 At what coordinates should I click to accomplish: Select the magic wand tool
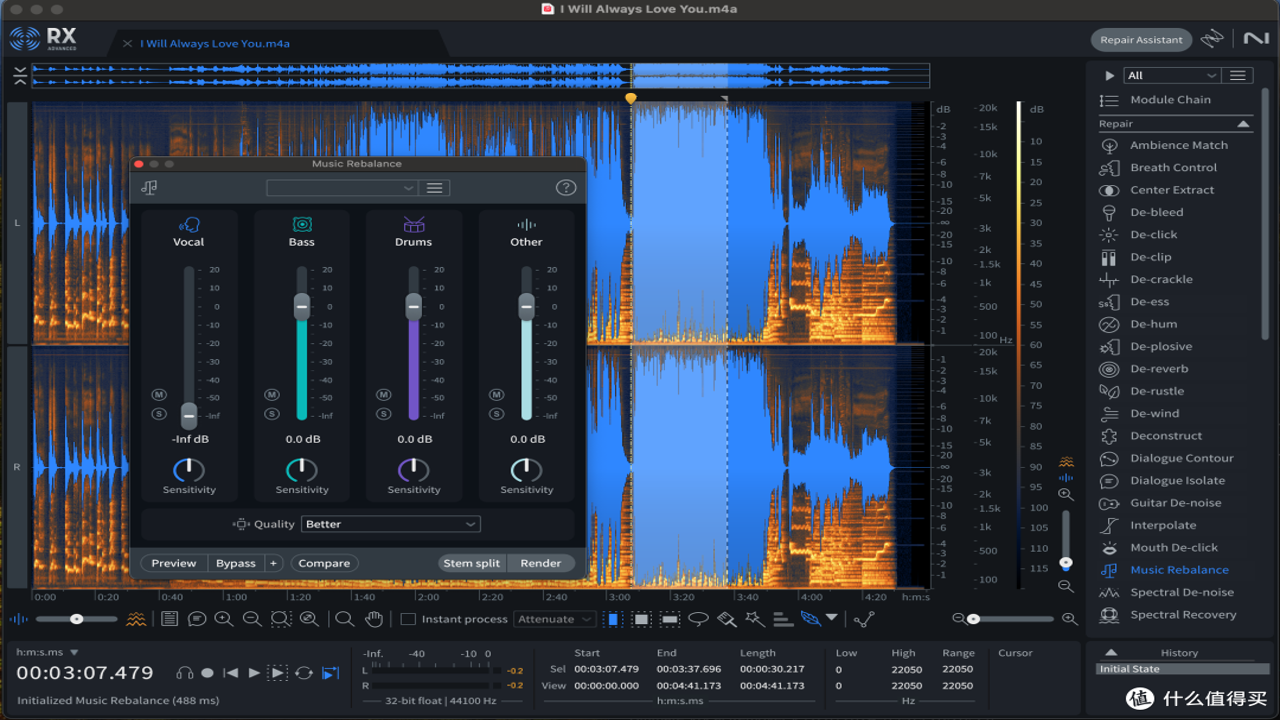pos(755,619)
